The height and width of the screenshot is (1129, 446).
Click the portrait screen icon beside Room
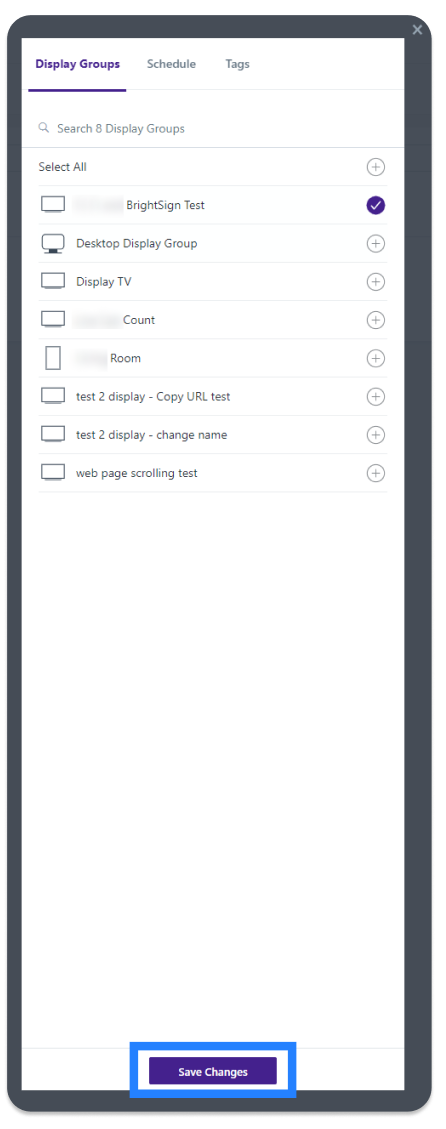(x=53, y=358)
